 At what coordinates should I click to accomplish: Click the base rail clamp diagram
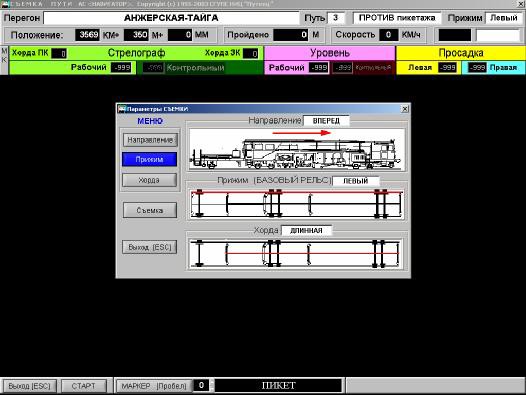tap(297, 204)
